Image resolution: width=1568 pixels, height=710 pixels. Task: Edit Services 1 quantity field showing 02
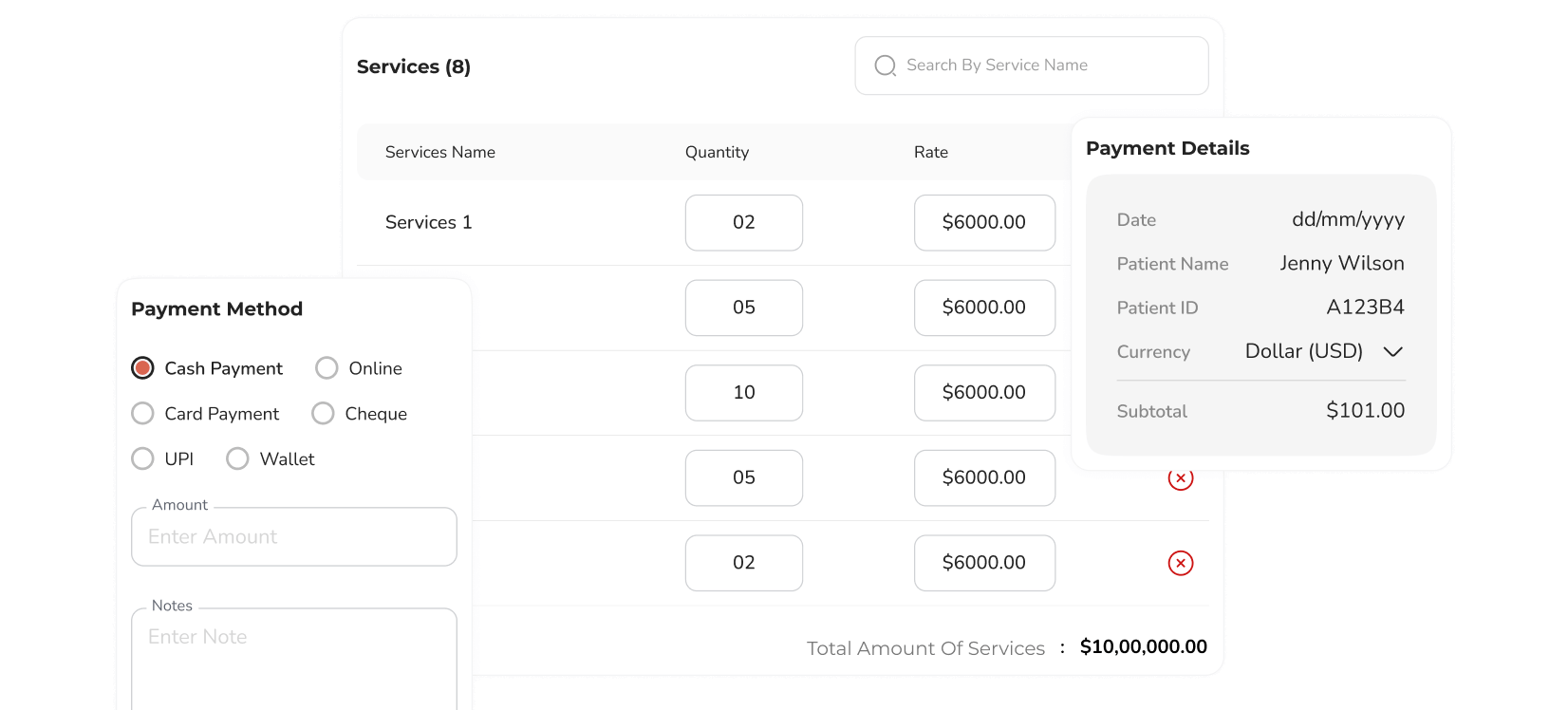coord(743,223)
